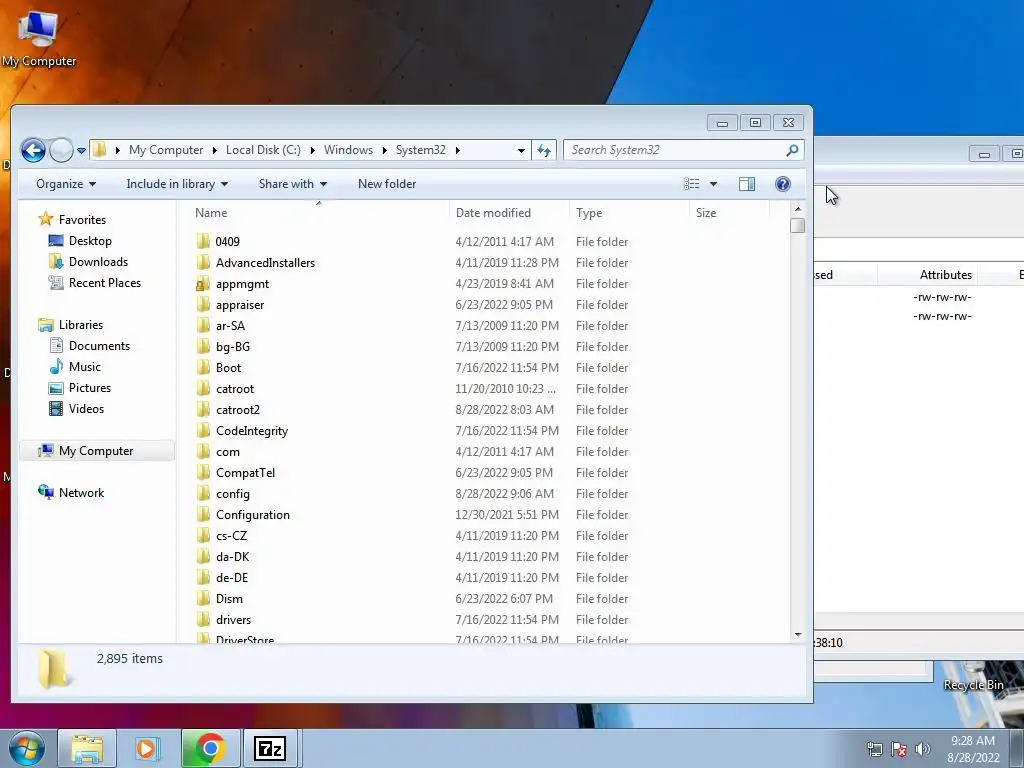Open the view options dropdown arrow

click(713, 184)
